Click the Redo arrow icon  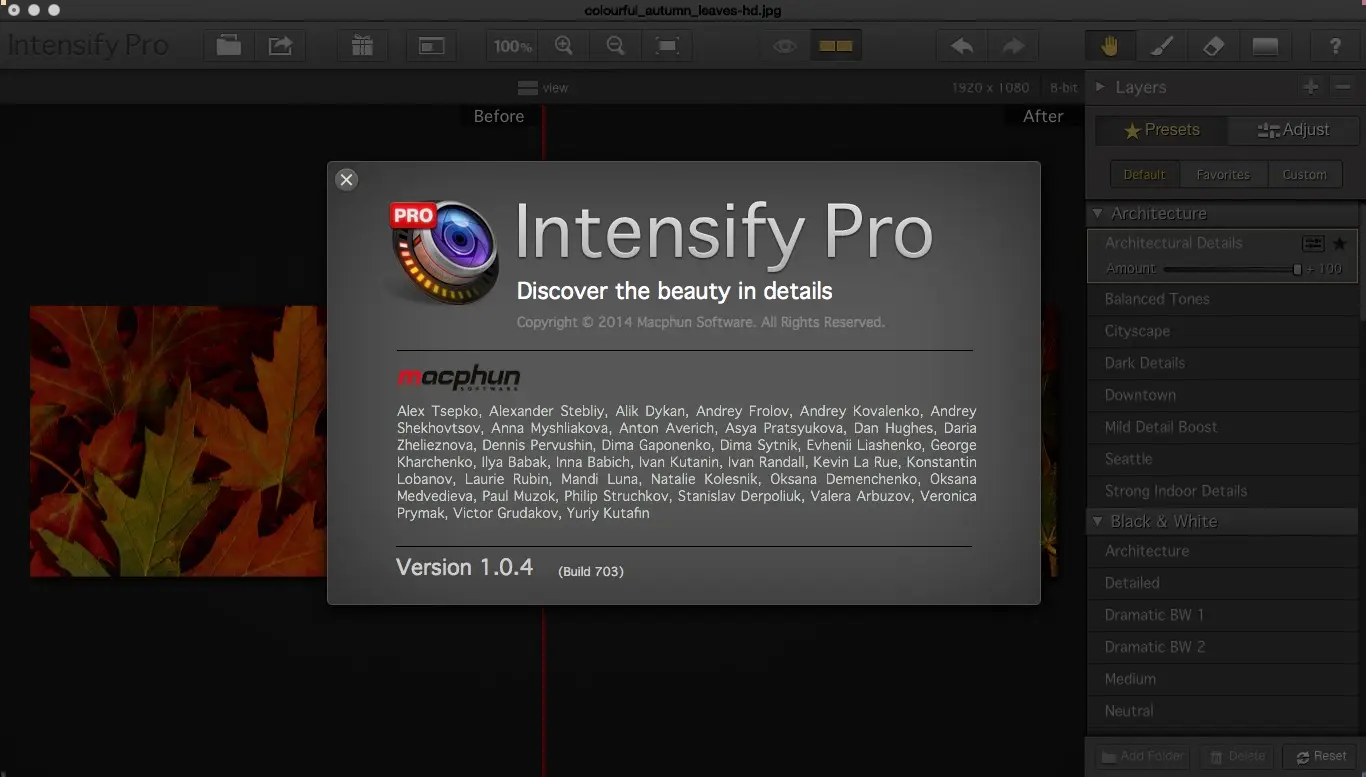[1013, 46]
